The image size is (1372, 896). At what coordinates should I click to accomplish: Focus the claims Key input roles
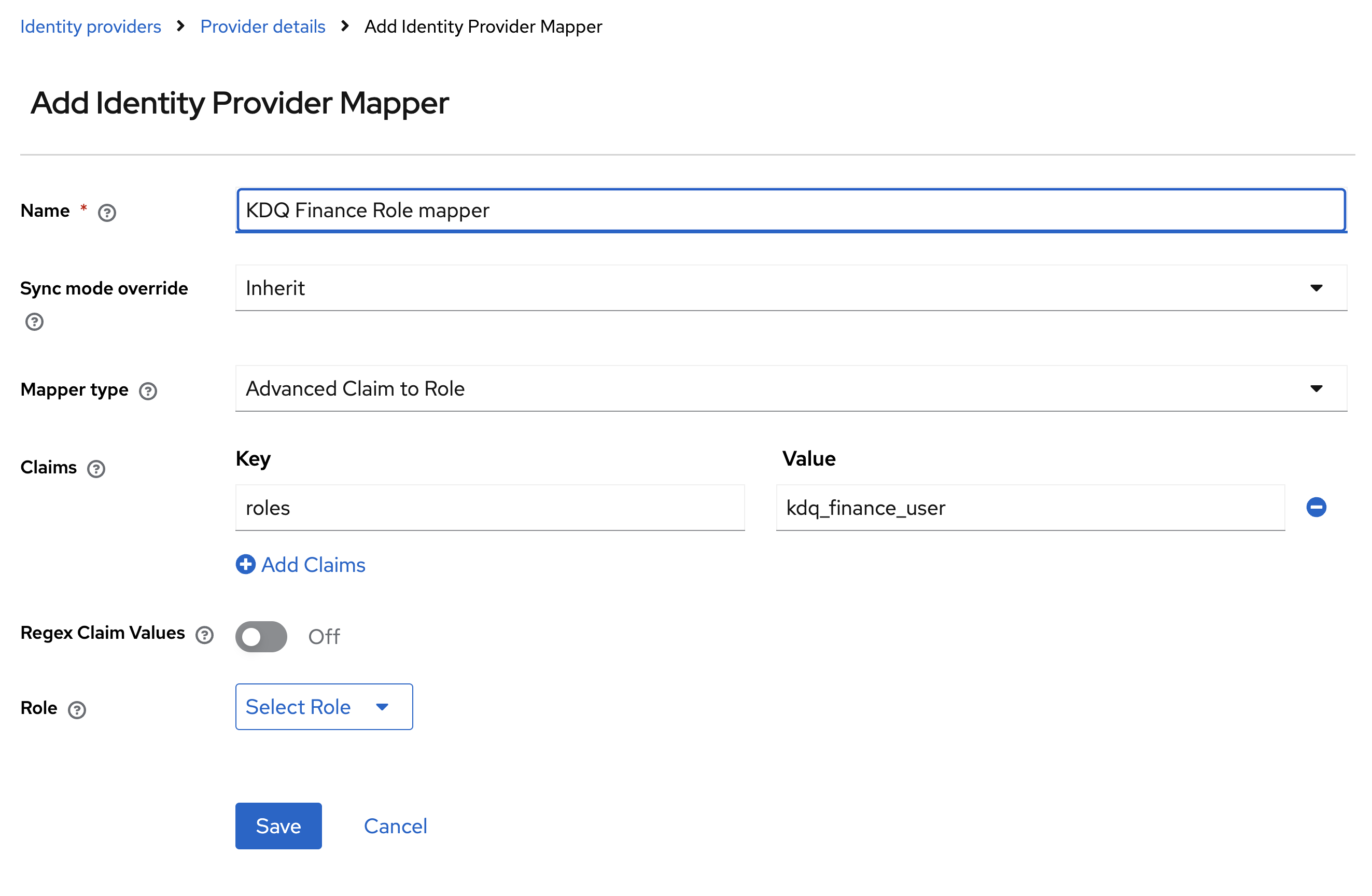(x=490, y=508)
